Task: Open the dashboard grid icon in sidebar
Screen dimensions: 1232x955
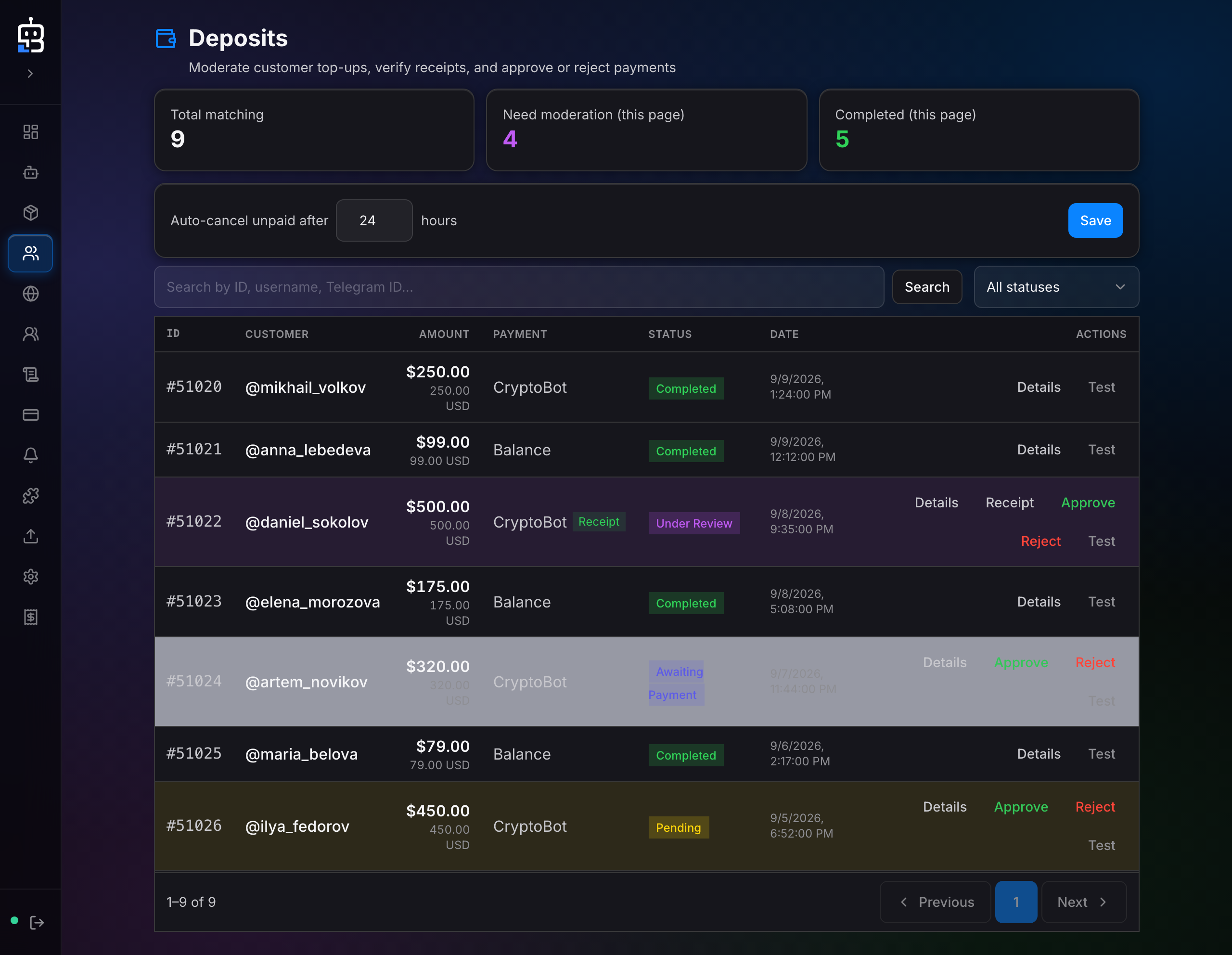Action: (x=30, y=132)
